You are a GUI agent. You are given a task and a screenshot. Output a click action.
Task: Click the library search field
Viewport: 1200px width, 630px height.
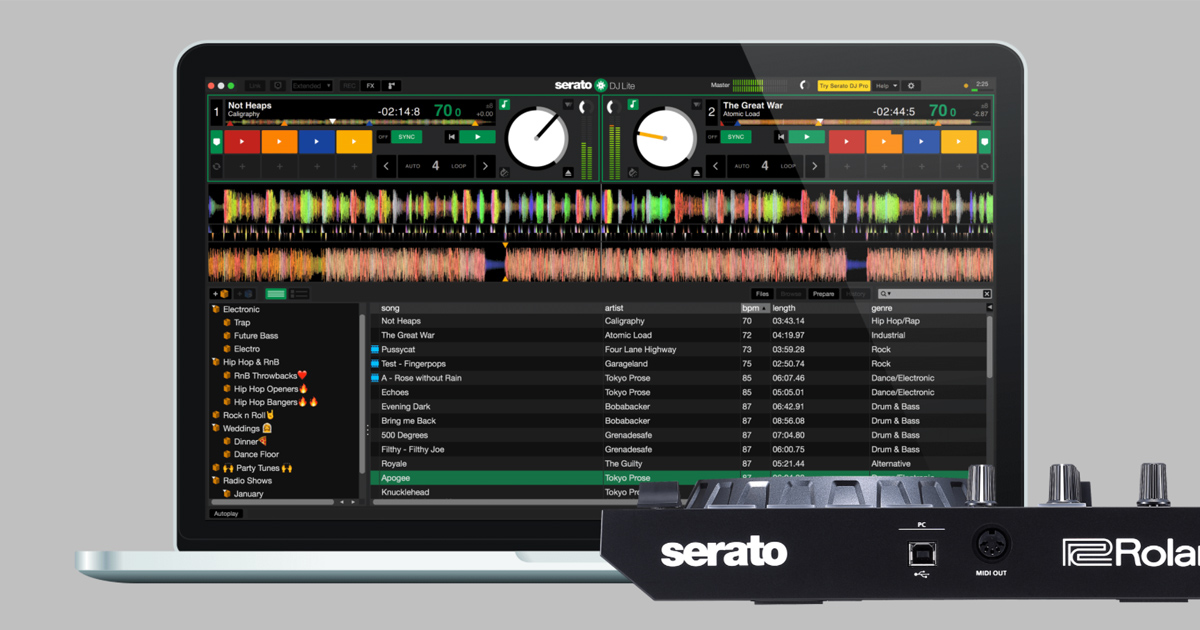929,294
